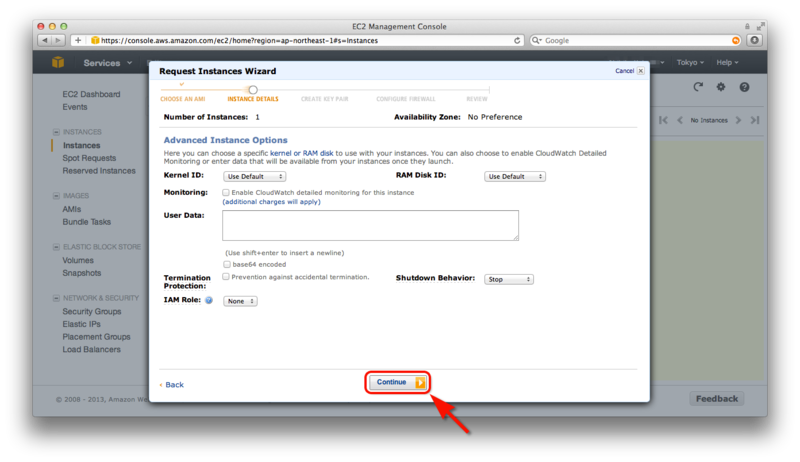Click the Continue button
The image size is (800, 462).
click(x=398, y=382)
